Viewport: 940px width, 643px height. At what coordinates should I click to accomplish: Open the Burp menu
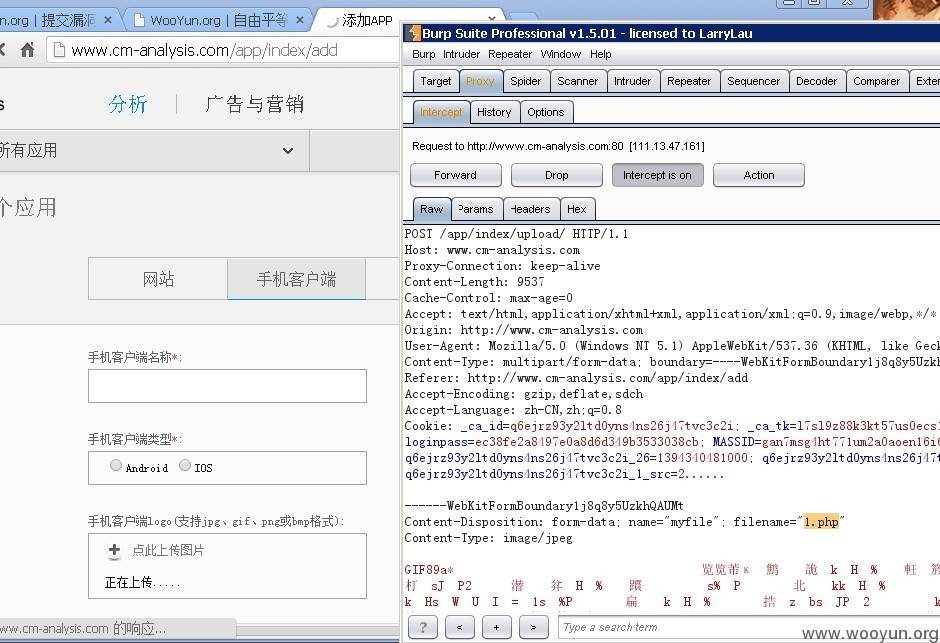click(423, 55)
